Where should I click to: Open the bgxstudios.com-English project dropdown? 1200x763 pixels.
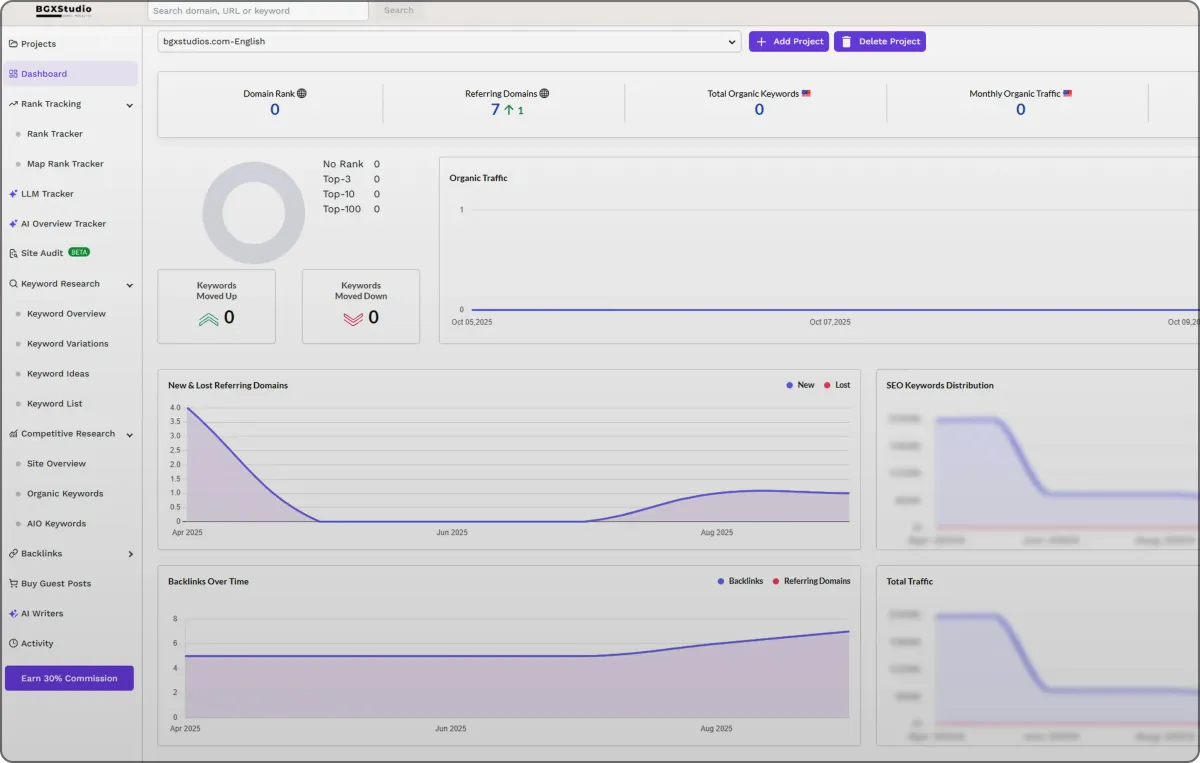coord(448,41)
